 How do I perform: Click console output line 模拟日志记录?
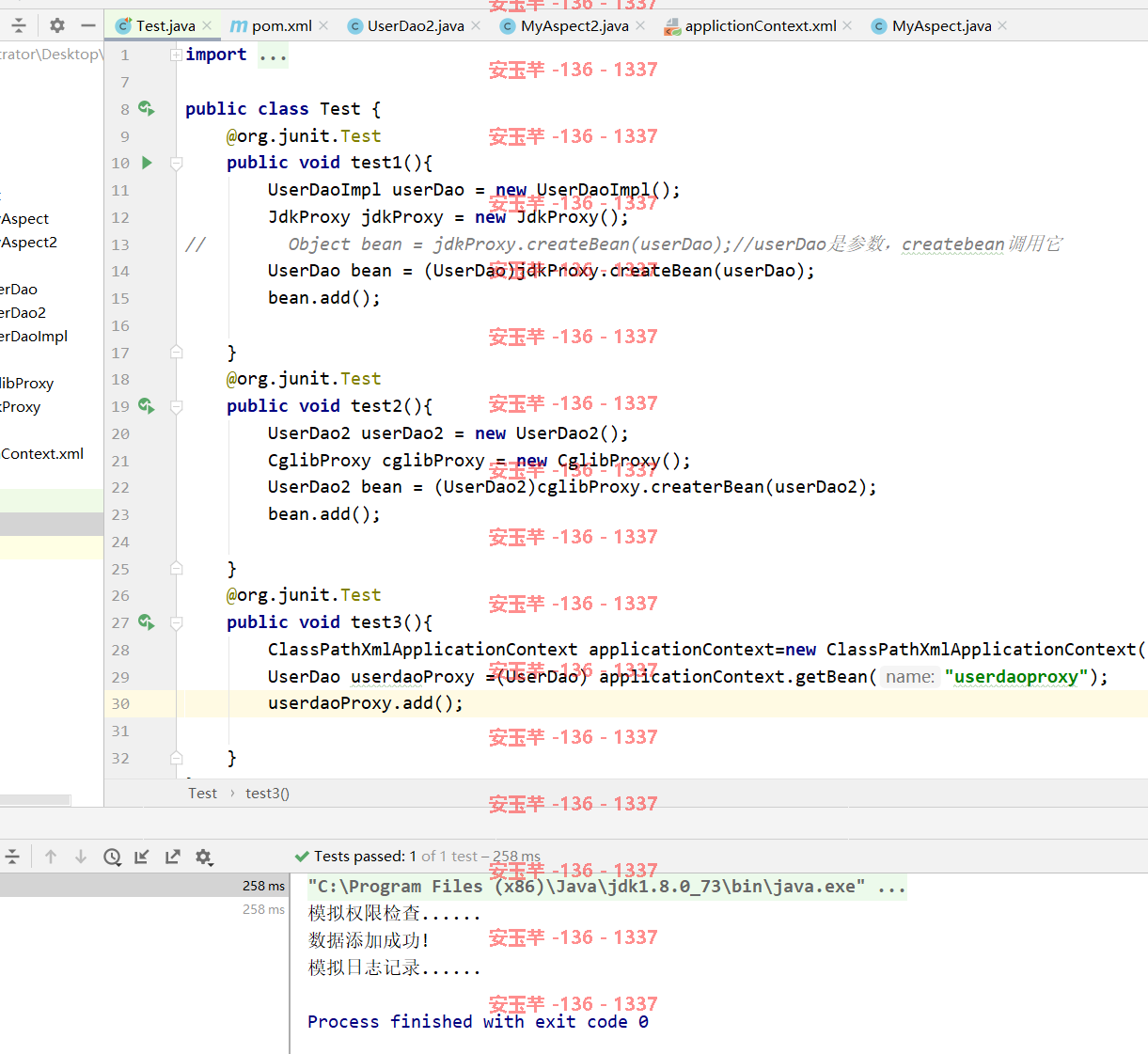click(394, 967)
